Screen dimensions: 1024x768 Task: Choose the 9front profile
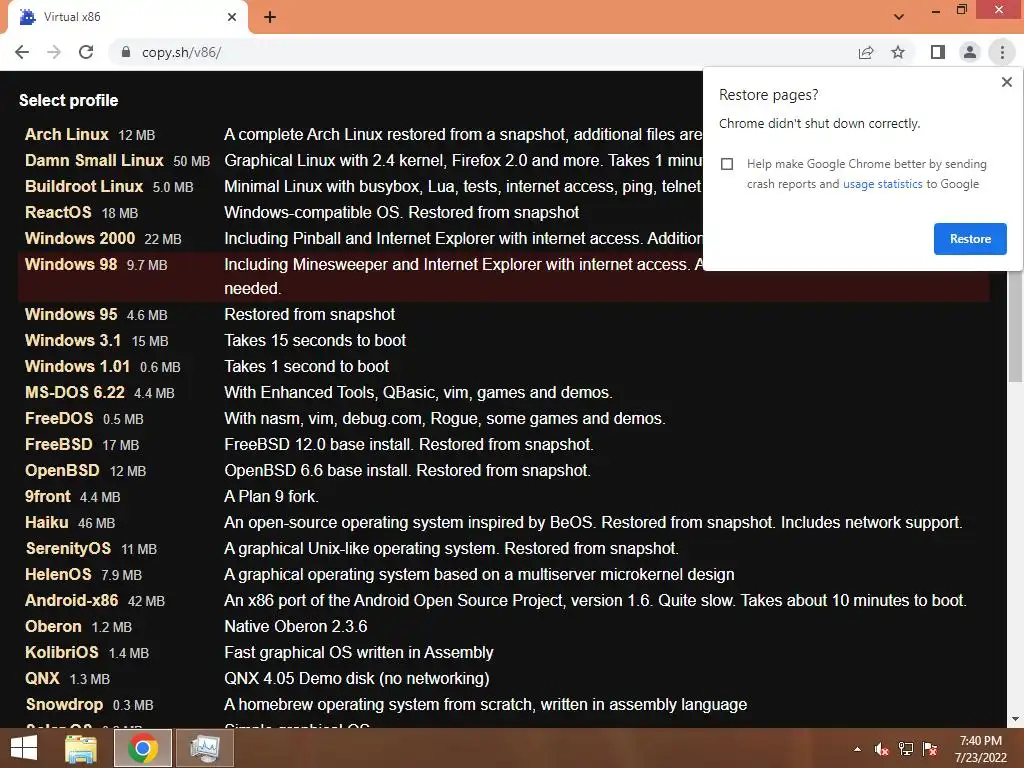pyautogui.click(x=48, y=496)
